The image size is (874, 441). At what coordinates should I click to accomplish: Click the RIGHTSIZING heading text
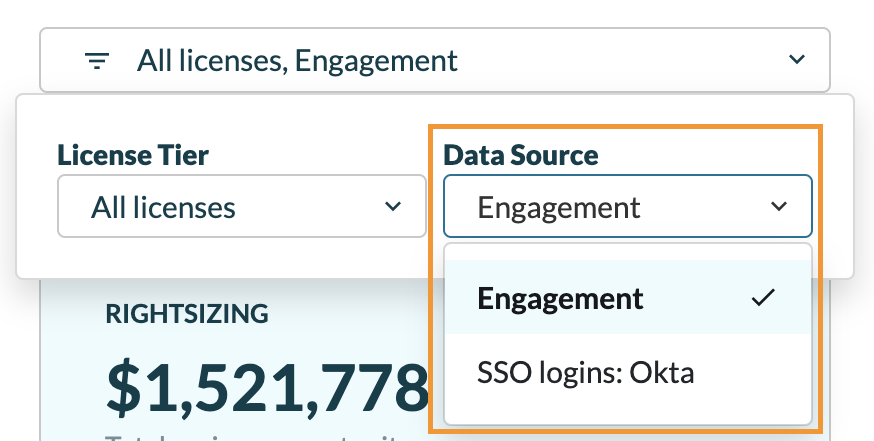[187, 314]
